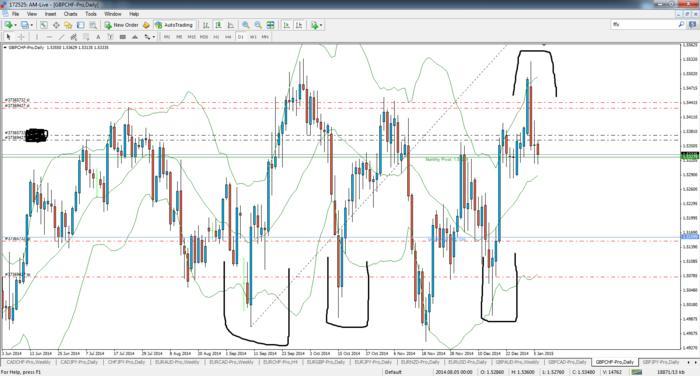Zoom out on the chart
This screenshot has height=376, width=700.
pyautogui.click(x=258, y=25)
